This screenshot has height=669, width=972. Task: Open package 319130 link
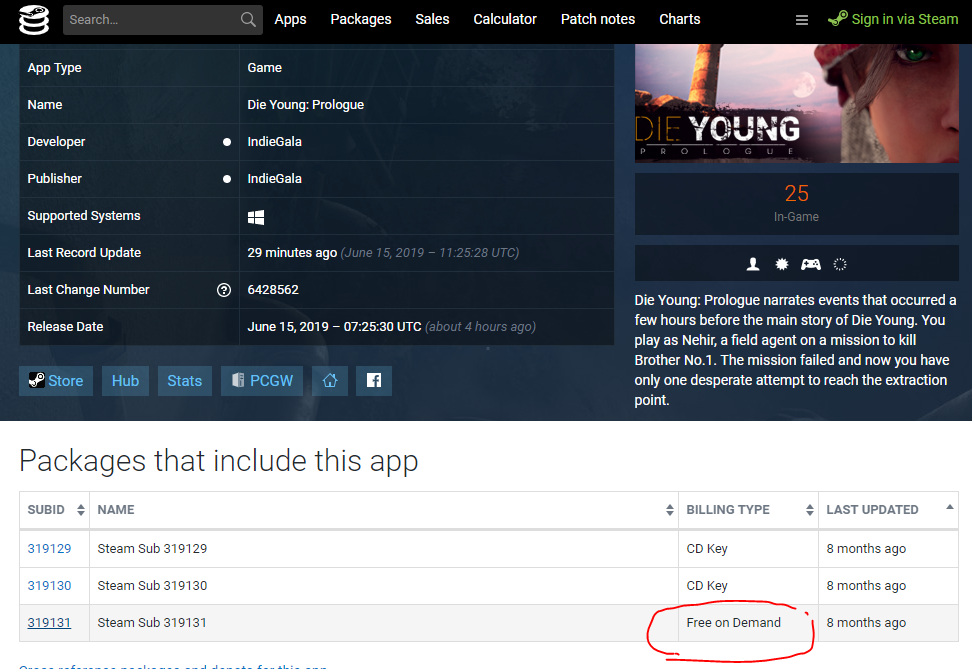tap(50, 586)
